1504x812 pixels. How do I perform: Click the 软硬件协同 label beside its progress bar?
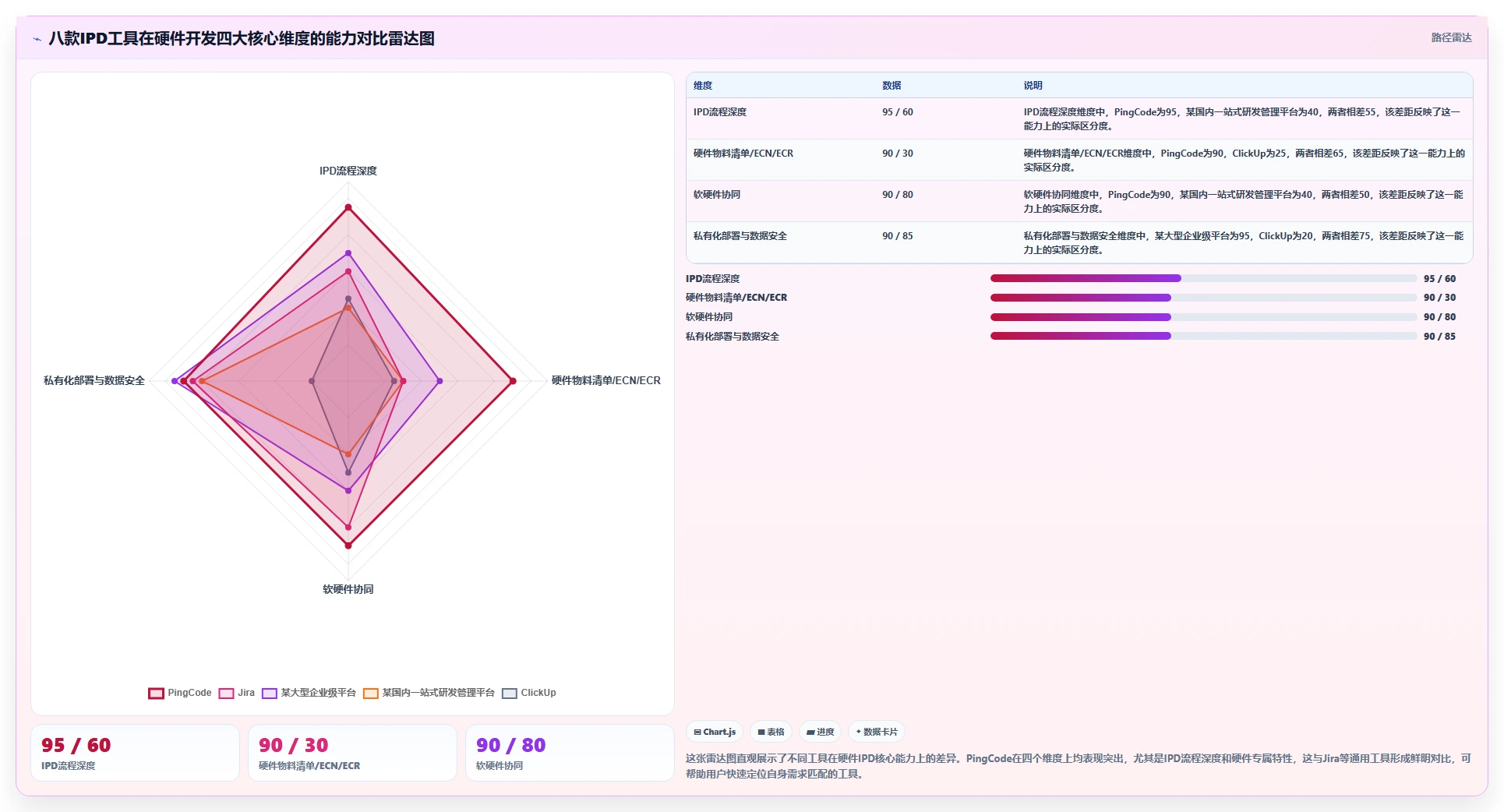(x=709, y=317)
